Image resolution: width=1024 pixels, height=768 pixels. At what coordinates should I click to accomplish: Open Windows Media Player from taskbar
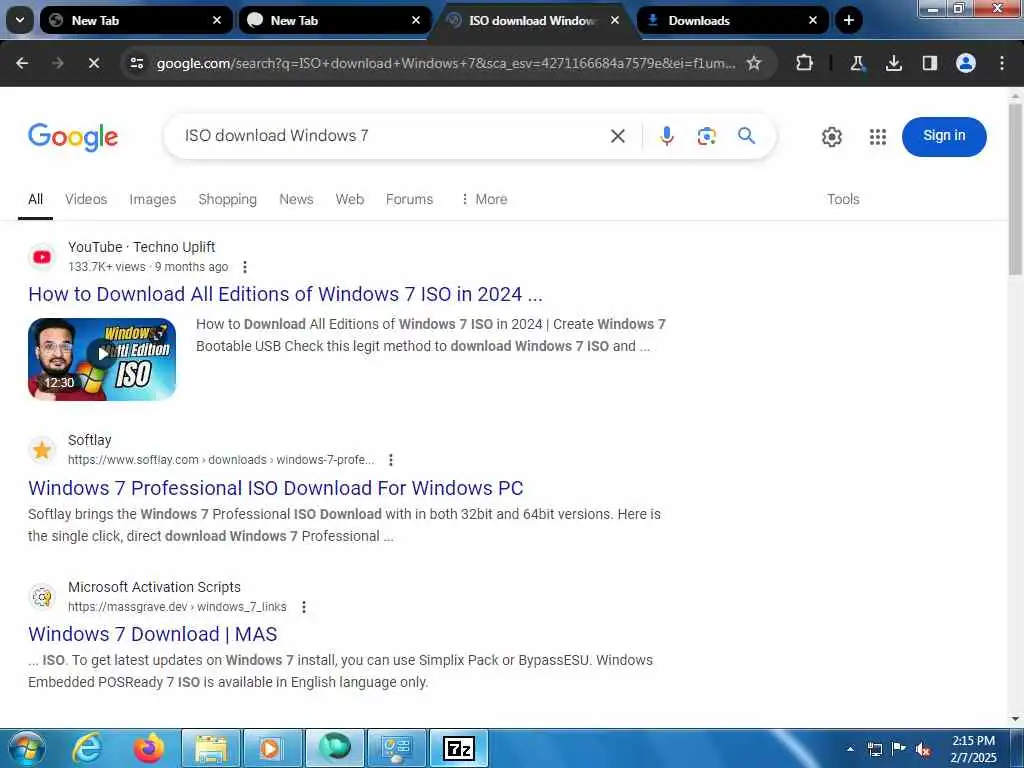[272, 748]
